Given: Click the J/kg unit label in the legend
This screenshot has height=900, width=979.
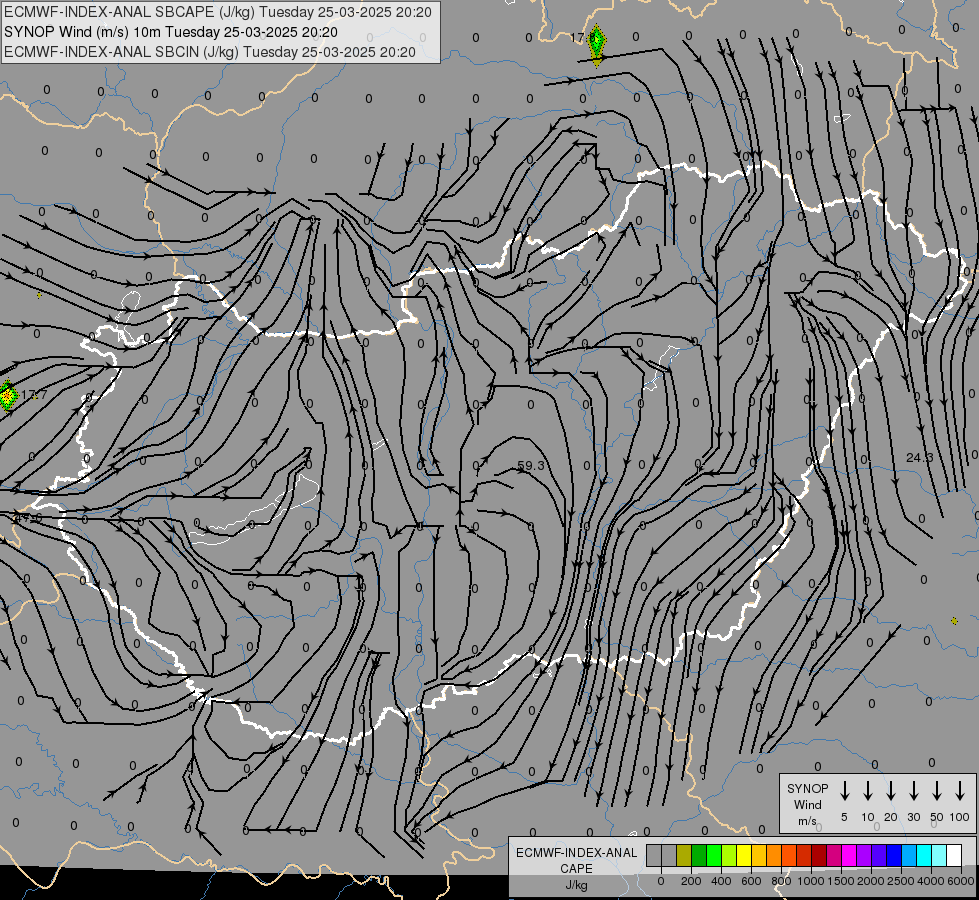Looking at the screenshot, I should pos(576,885).
